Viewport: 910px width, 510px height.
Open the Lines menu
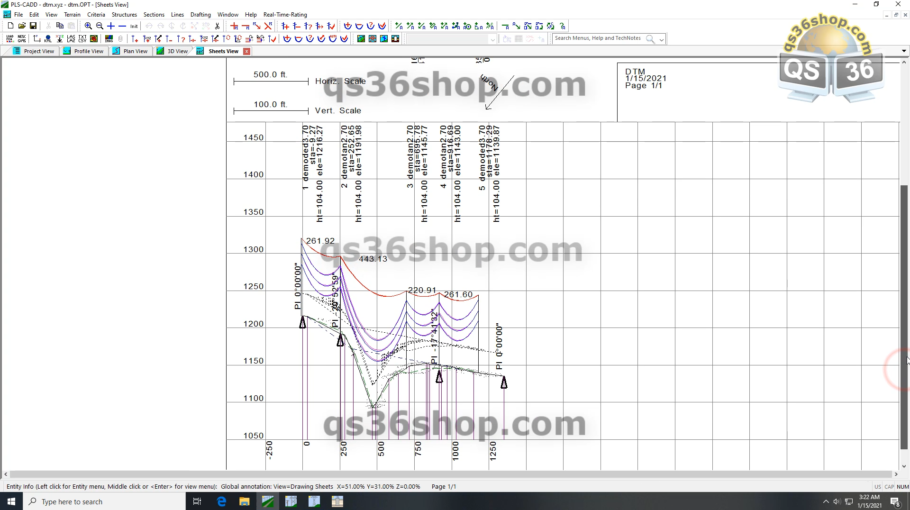pyautogui.click(x=177, y=15)
